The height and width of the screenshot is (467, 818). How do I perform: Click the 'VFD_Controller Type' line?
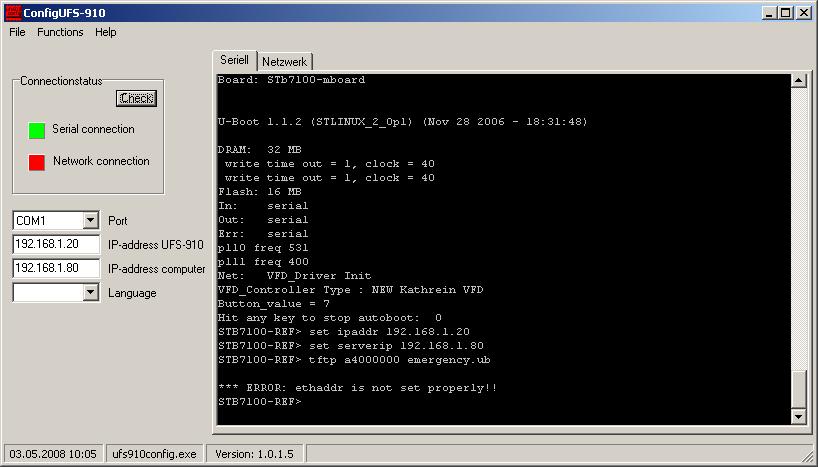[351, 290]
